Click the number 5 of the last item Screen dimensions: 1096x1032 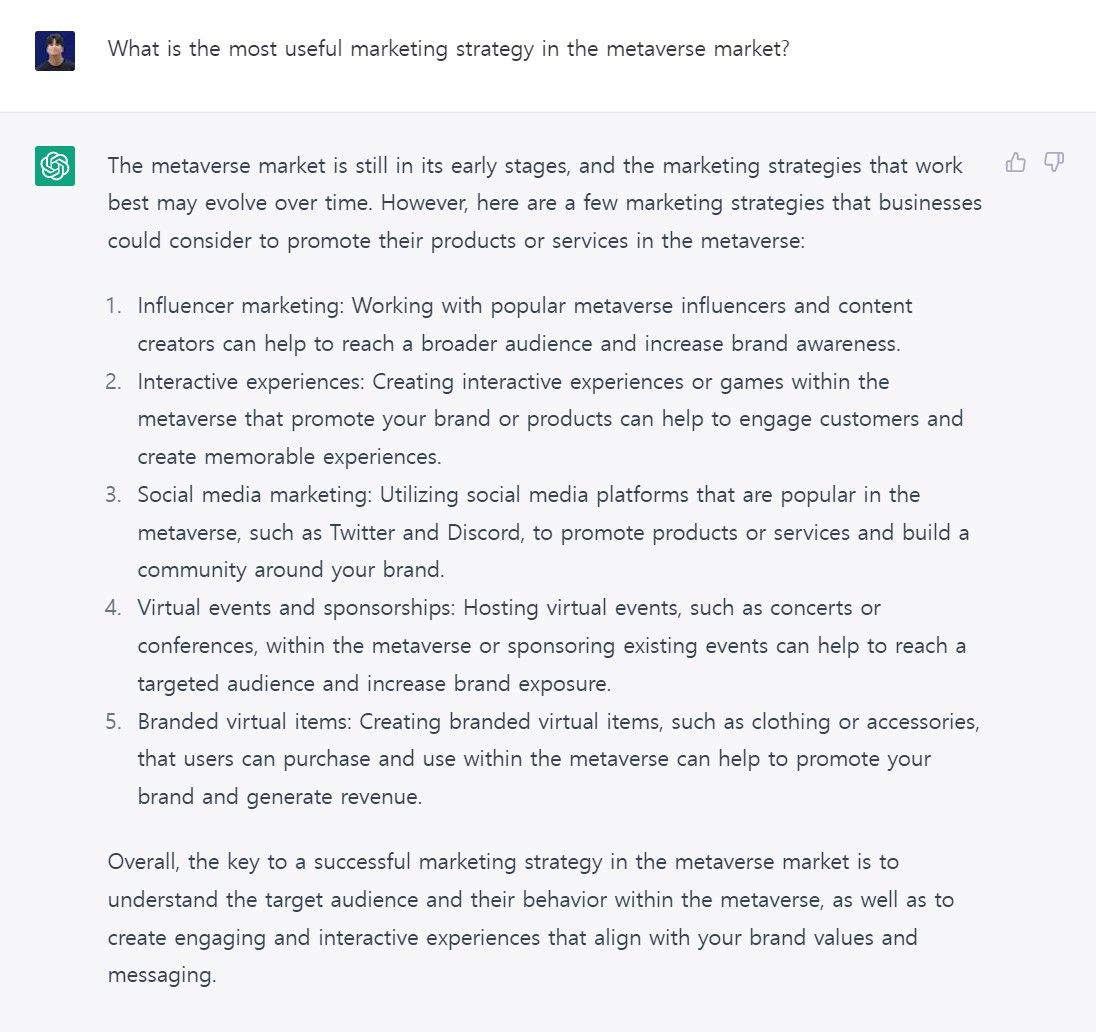(x=113, y=721)
